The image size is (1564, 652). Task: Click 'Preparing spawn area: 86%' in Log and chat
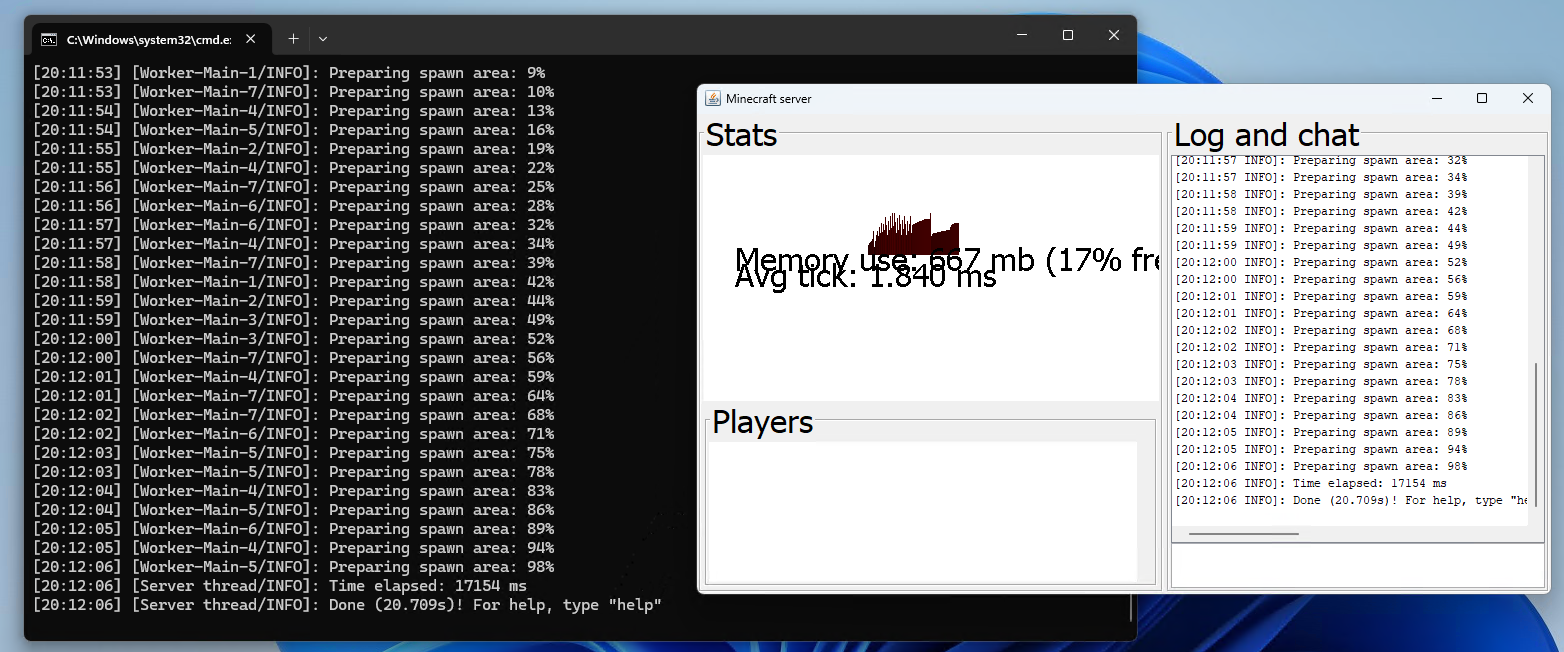pyautogui.click(x=1380, y=415)
